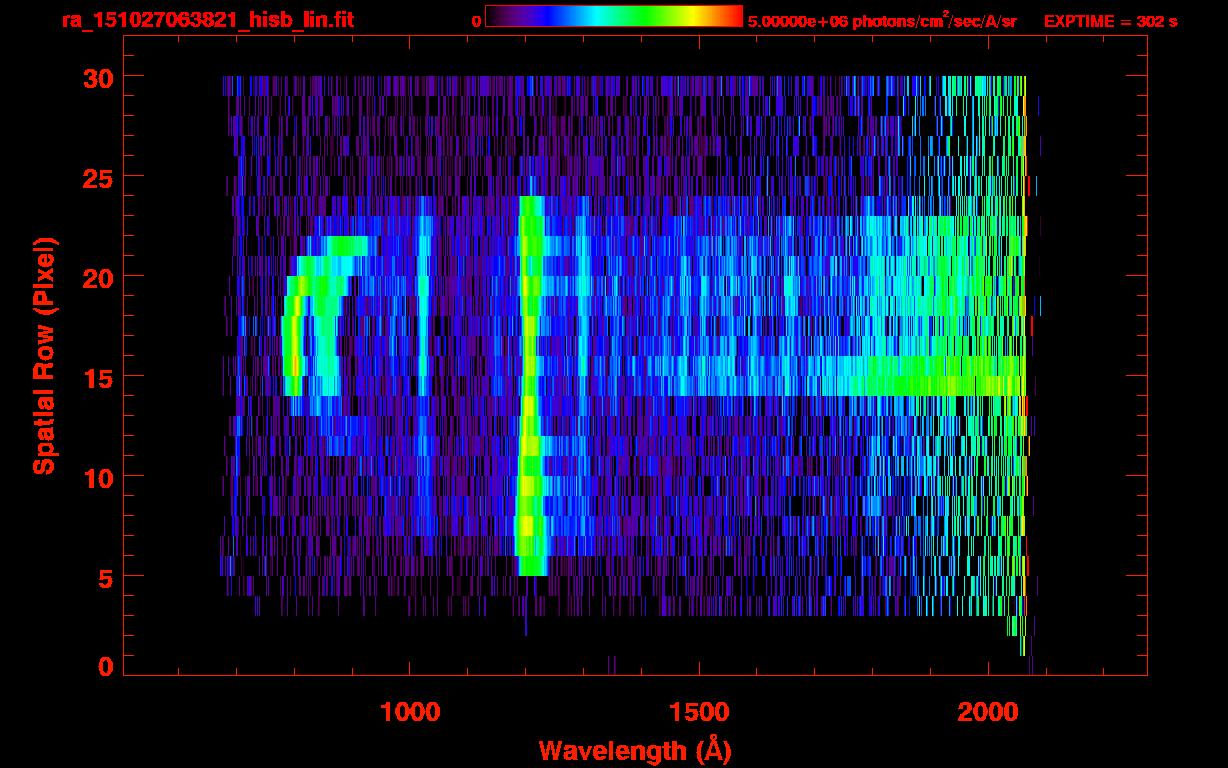Image resolution: width=1228 pixels, height=768 pixels.
Task: Click the Spatial Row (Pixel) axis label
Action: (x=44, y=355)
